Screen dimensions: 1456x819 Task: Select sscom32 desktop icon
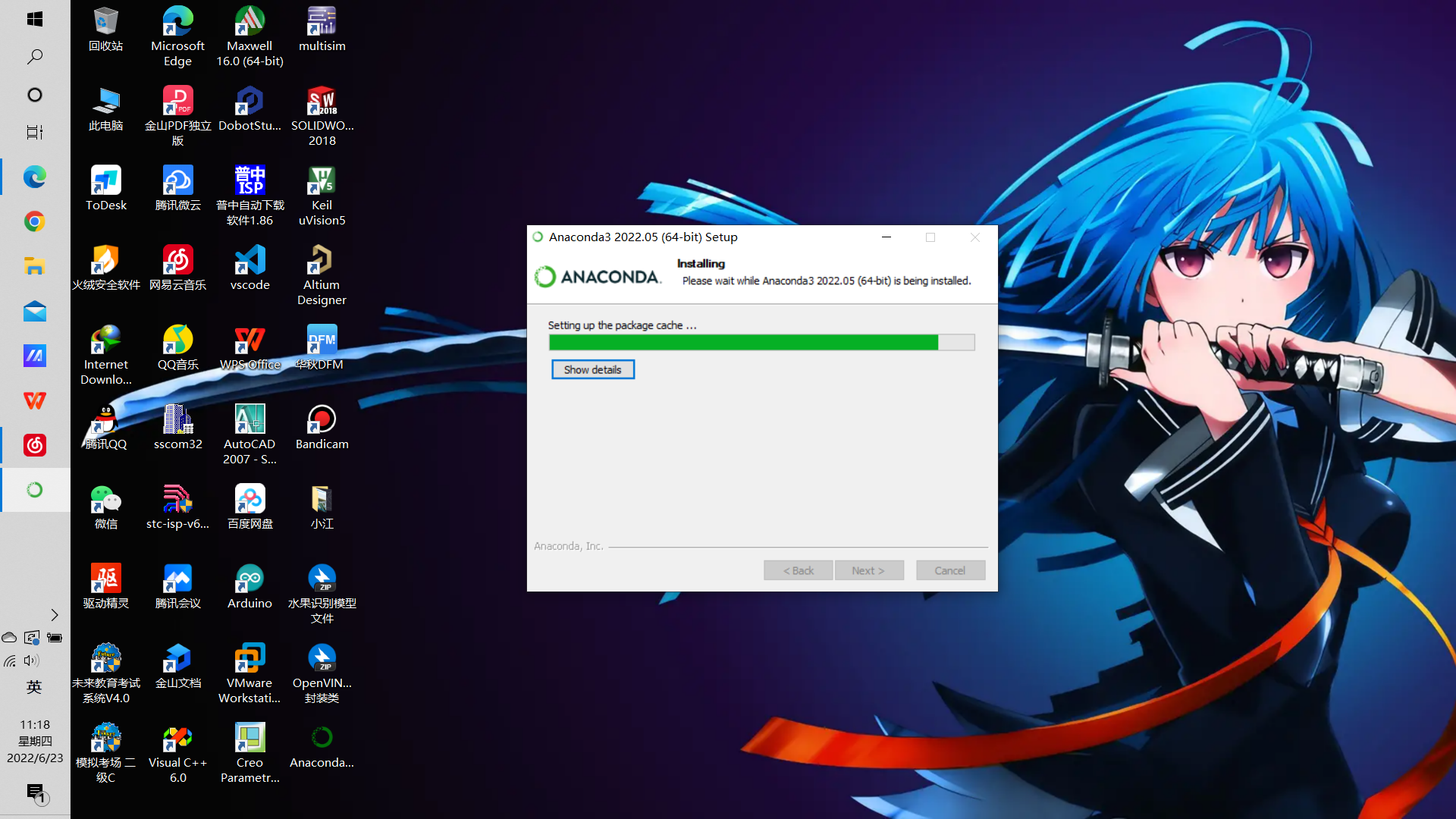pyautogui.click(x=177, y=428)
